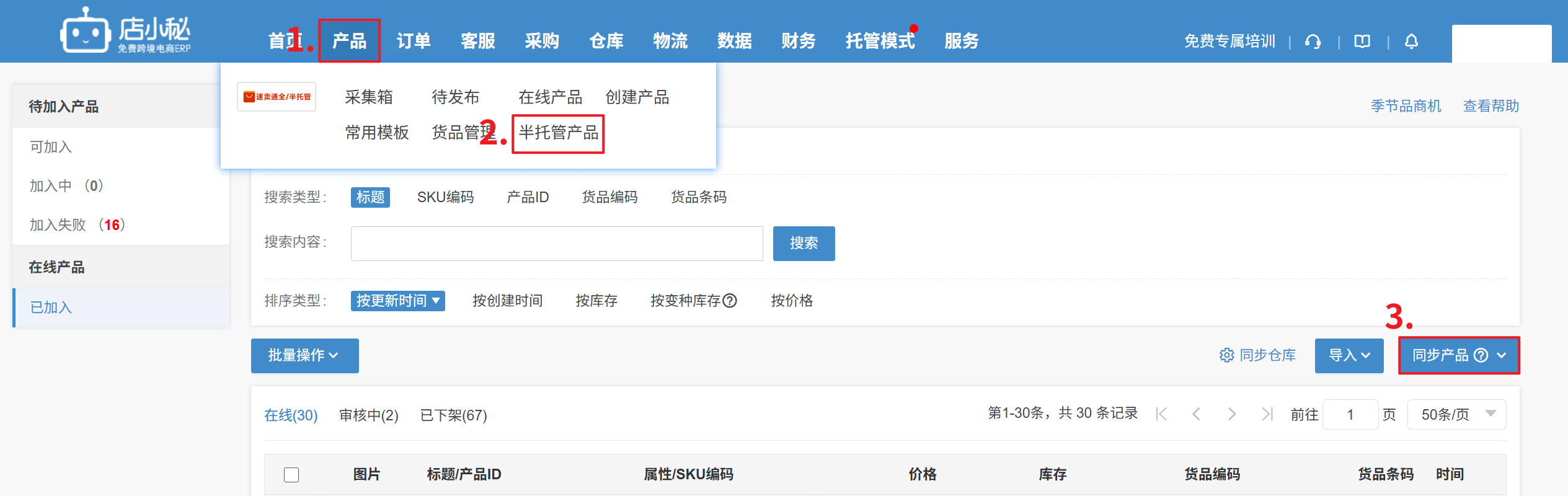Click the gear icon beside 同步仓库
Image resolution: width=1568 pixels, height=496 pixels.
tap(1226, 355)
